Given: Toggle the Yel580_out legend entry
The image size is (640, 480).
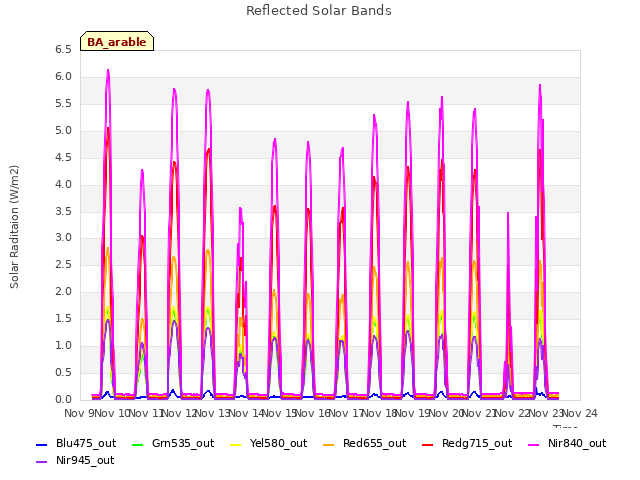Looking at the screenshot, I should tap(269, 444).
